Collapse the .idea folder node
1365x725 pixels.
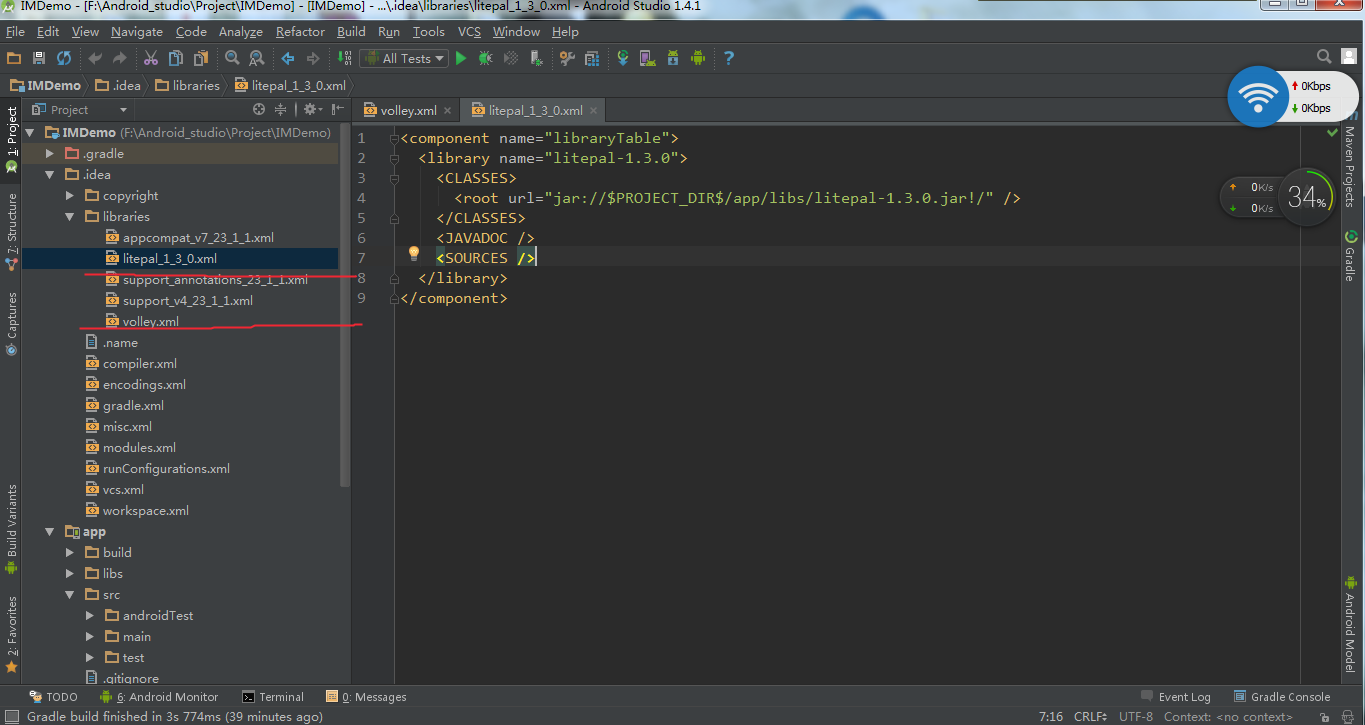(50, 174)
